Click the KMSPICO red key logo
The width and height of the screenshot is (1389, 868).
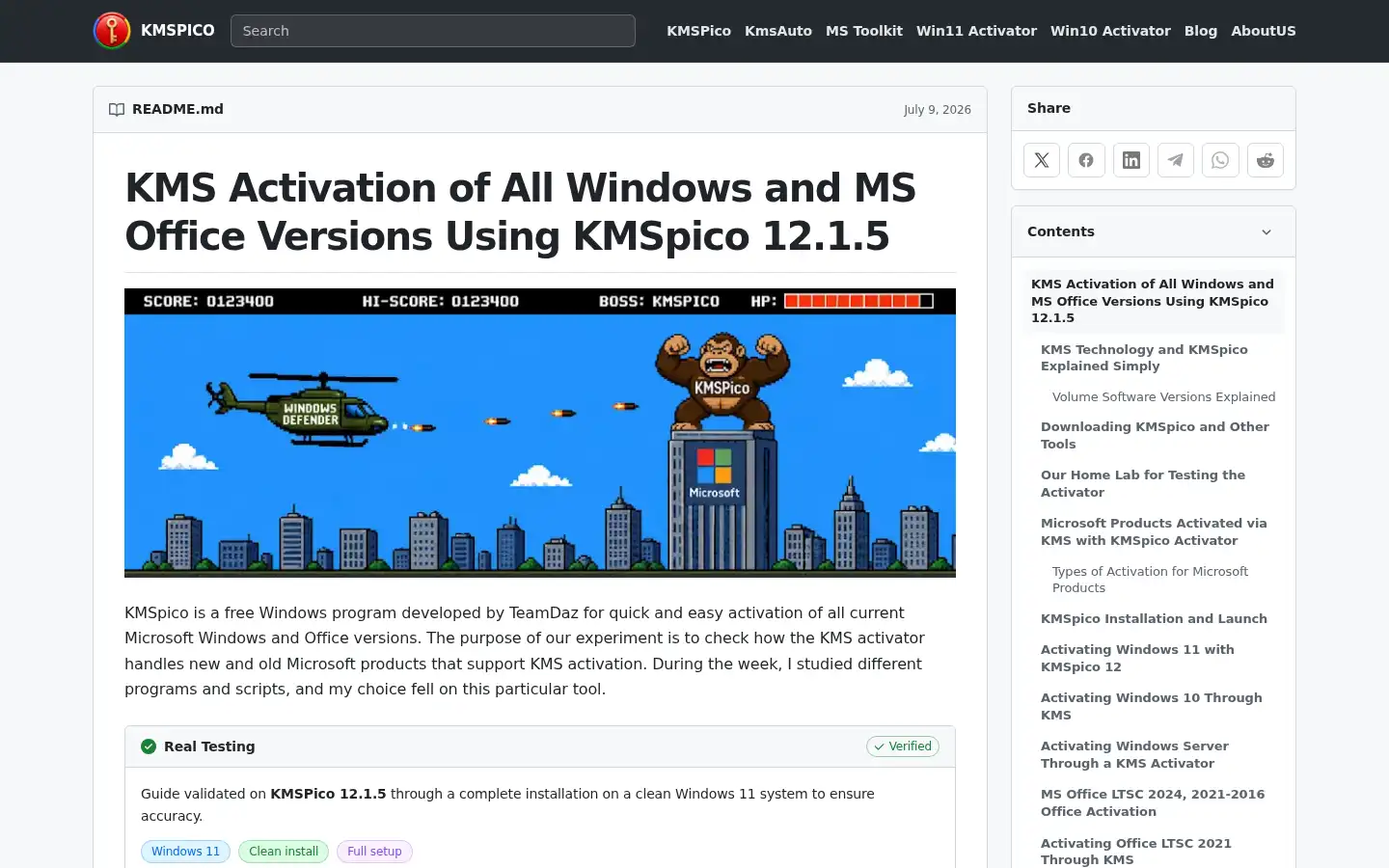(x=112, y=31)
